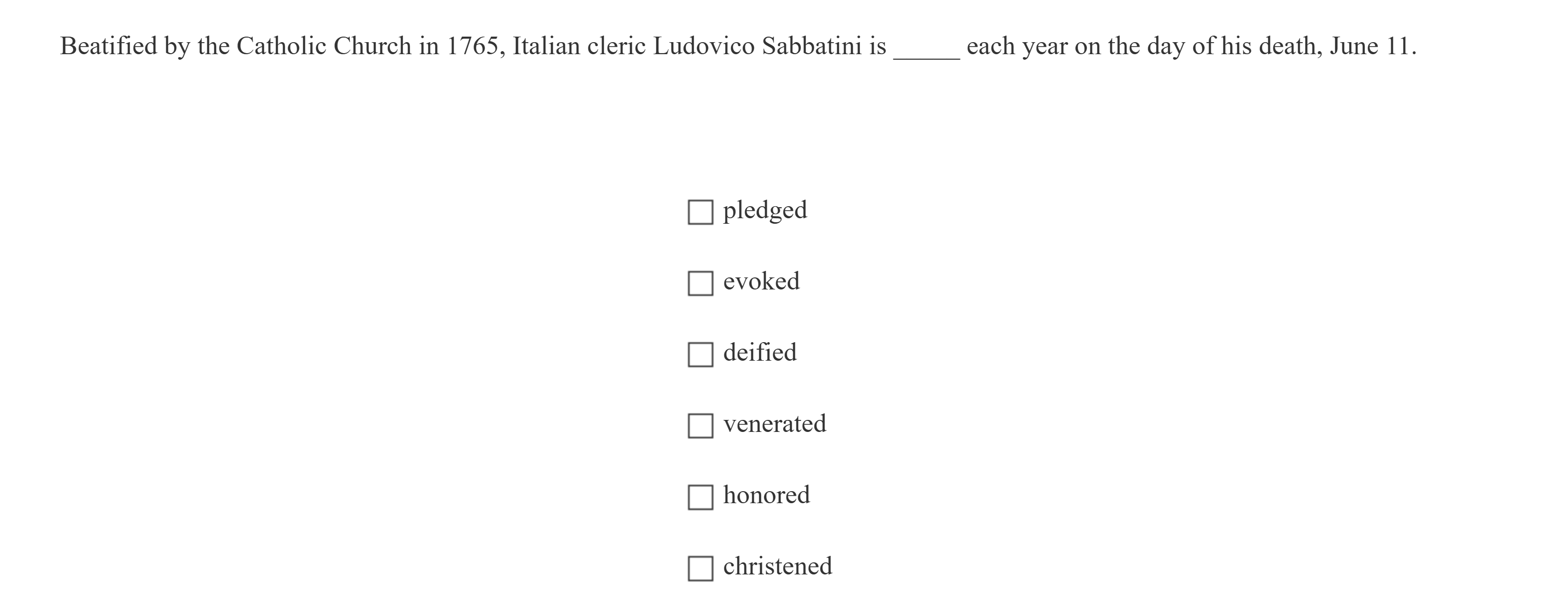Check the 'pledged' checkbox
This screenshot has width=1568, height=598.
700,212
